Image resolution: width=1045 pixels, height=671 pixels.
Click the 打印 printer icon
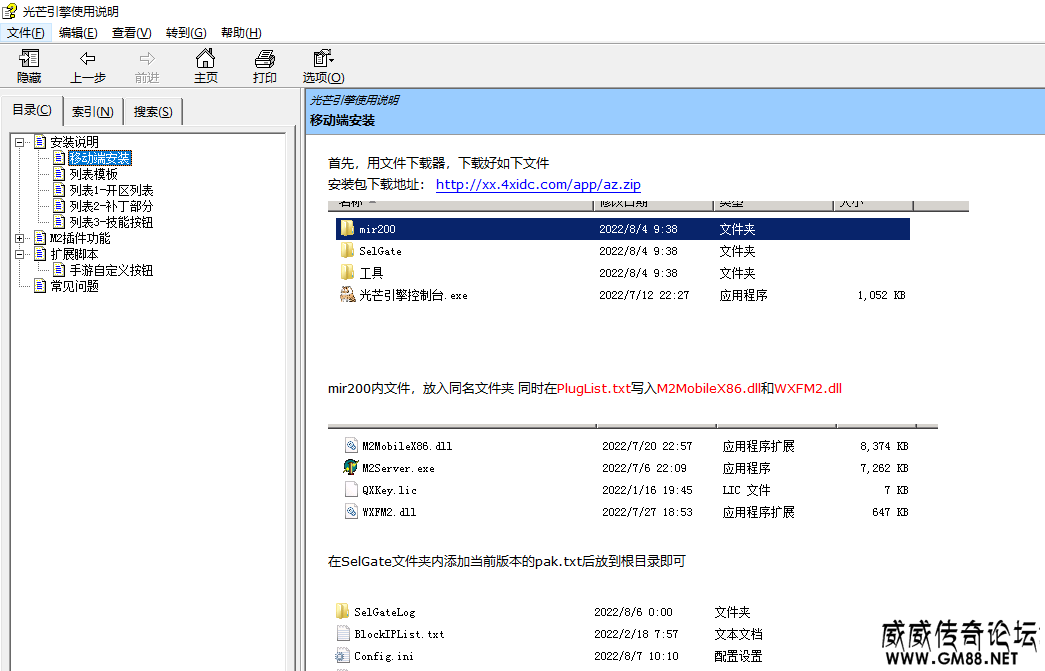pos(265,59)
